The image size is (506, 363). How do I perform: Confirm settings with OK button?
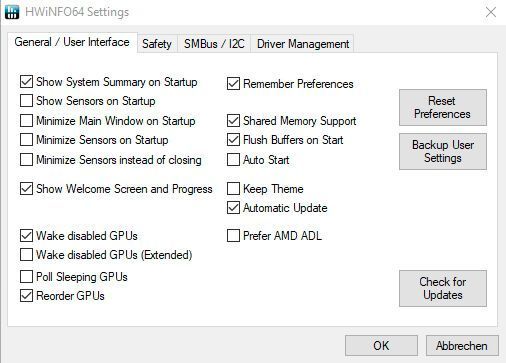tap(381, 346)
